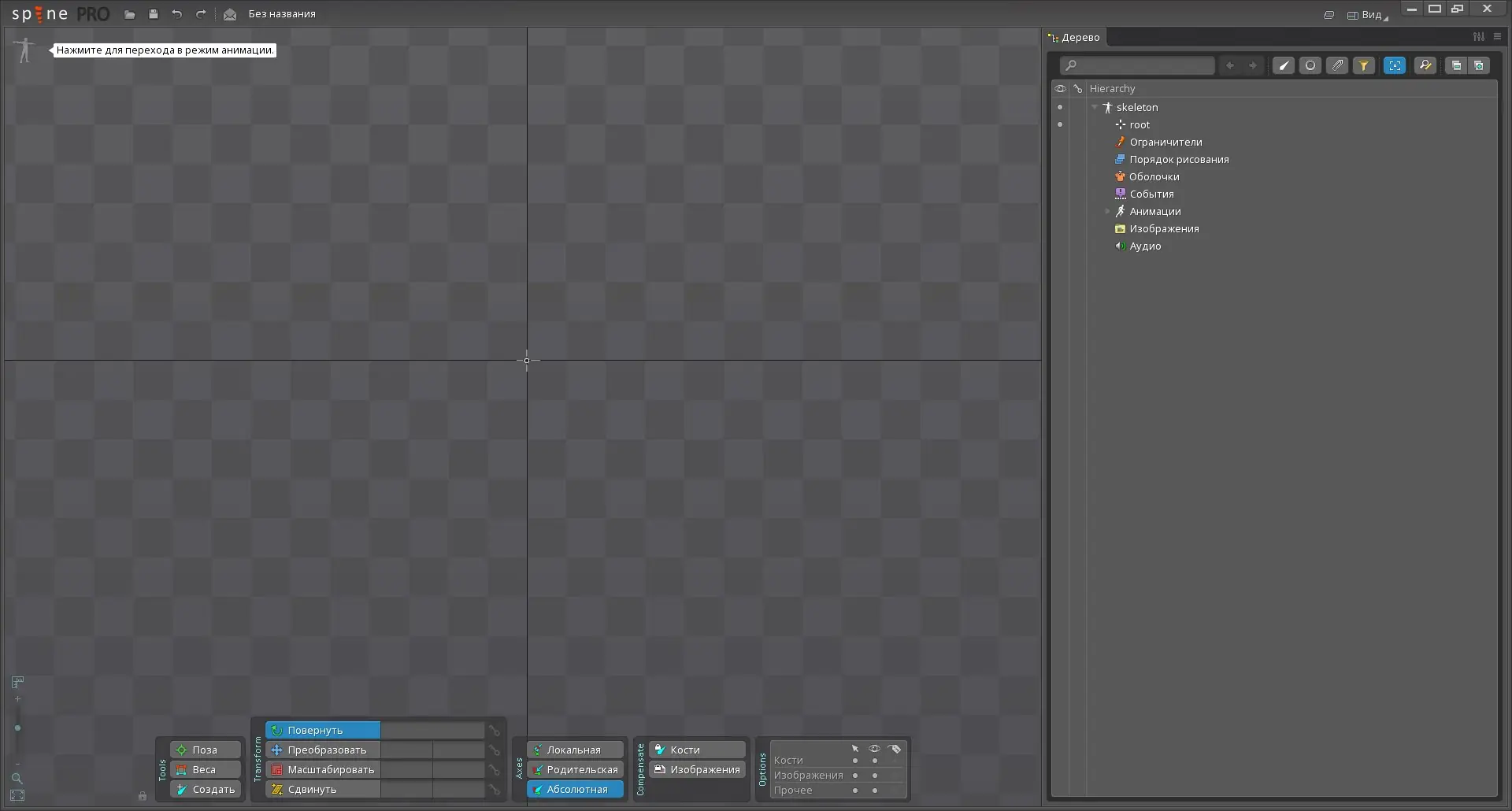Redo the last undone action
1512x811 pixels.
(201, 14)
